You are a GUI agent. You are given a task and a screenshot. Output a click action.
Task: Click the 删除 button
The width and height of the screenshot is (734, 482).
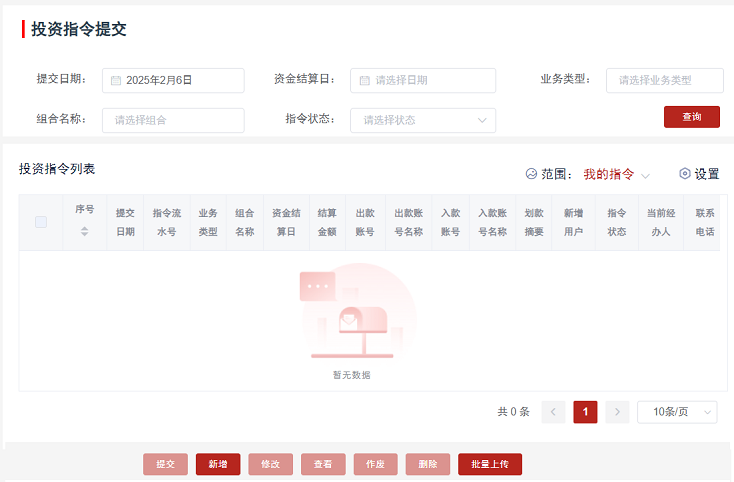[x=428, y=464]
